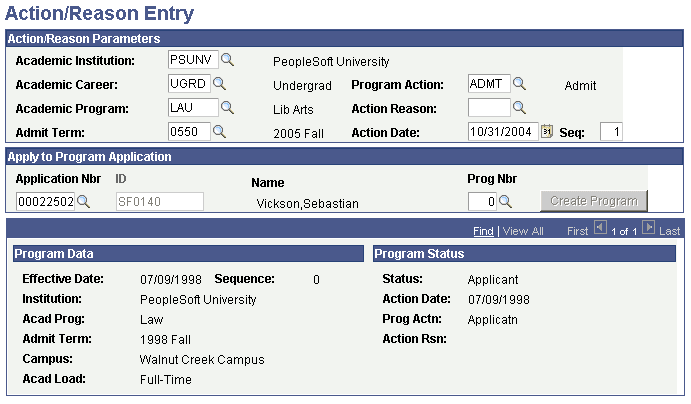Click the Prog Nbr input field
The width and height of the screenshot is (691, 404).
click(481, 202)
